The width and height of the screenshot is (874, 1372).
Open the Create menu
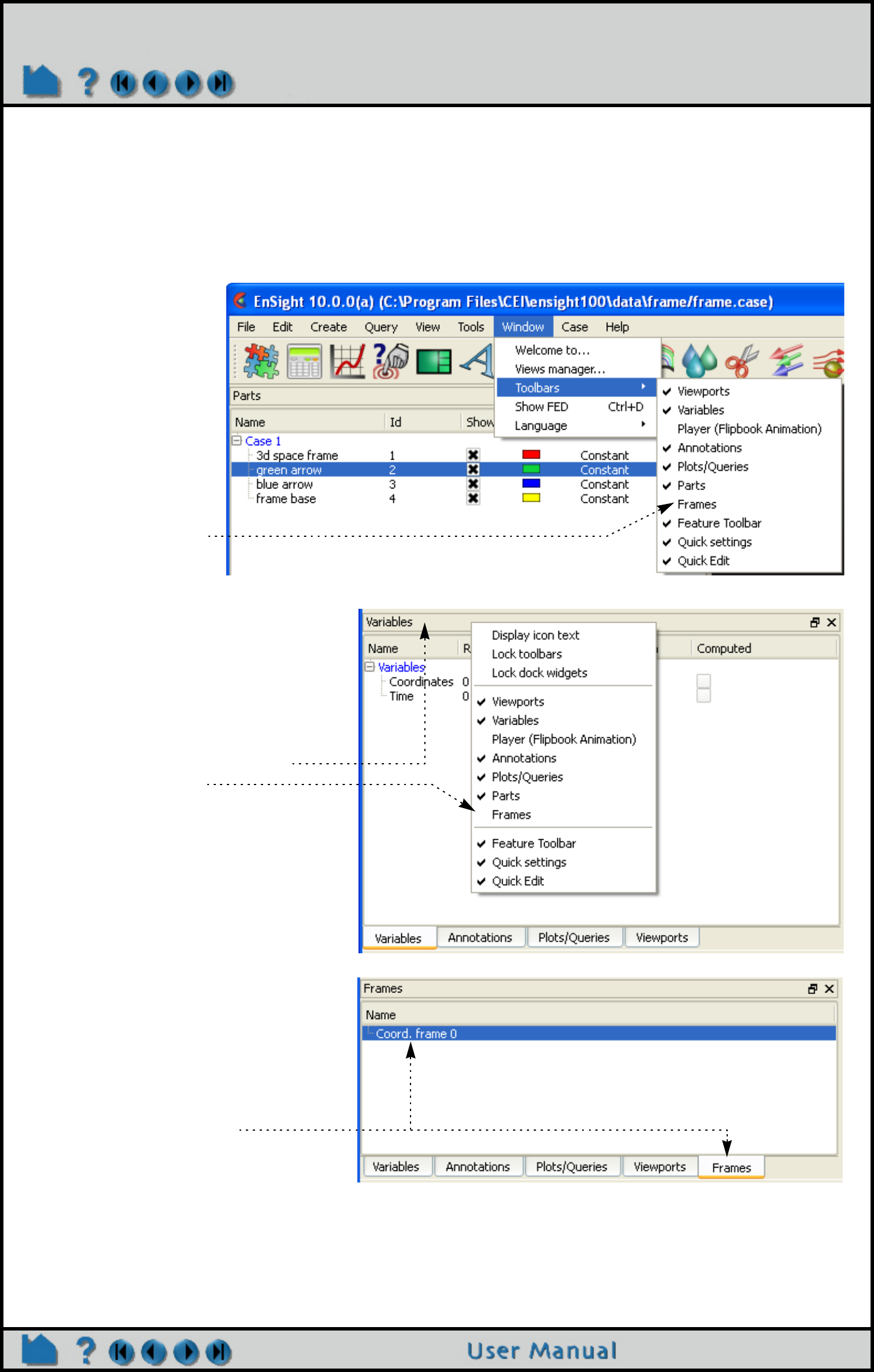pyautogui.click(x=328, y=327)
